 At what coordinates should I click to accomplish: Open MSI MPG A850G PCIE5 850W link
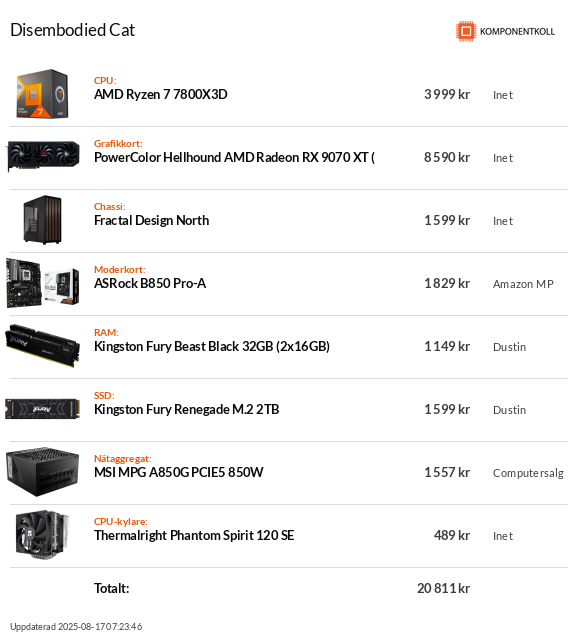[x=179, y=472]
